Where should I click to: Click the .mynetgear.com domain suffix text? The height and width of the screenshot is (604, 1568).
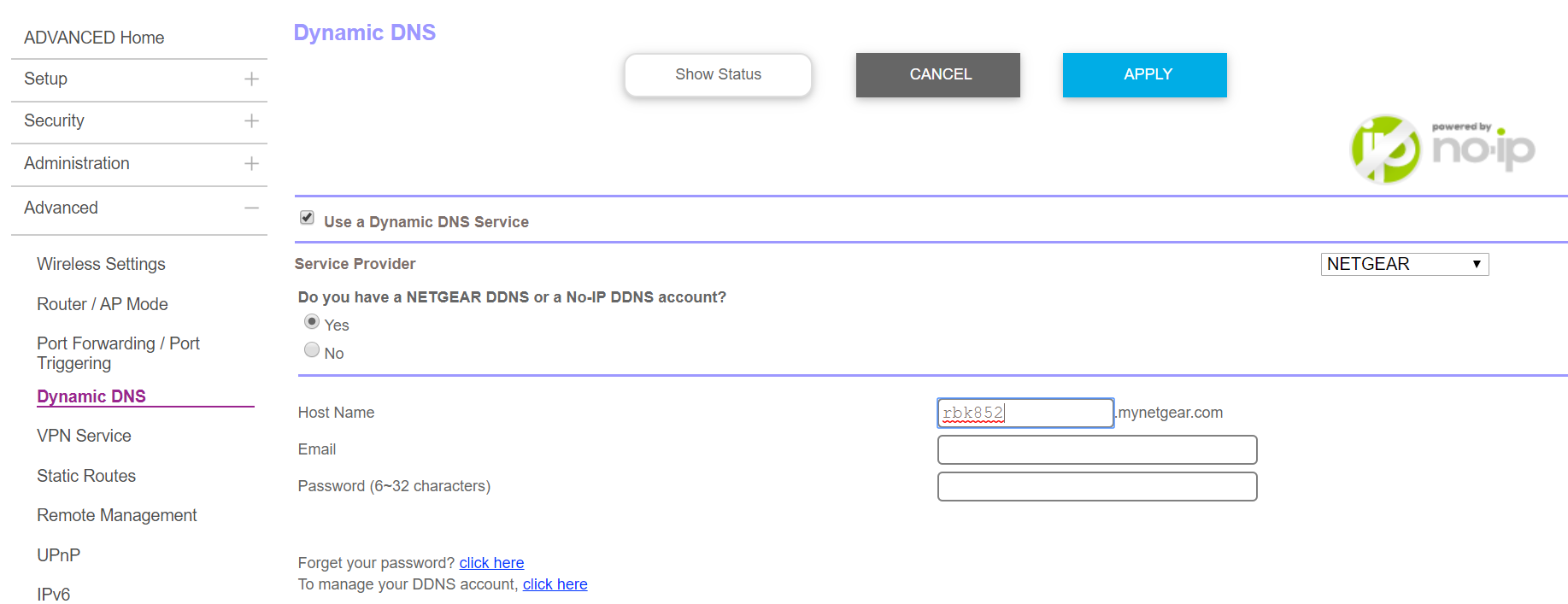tap(1169, 413)
